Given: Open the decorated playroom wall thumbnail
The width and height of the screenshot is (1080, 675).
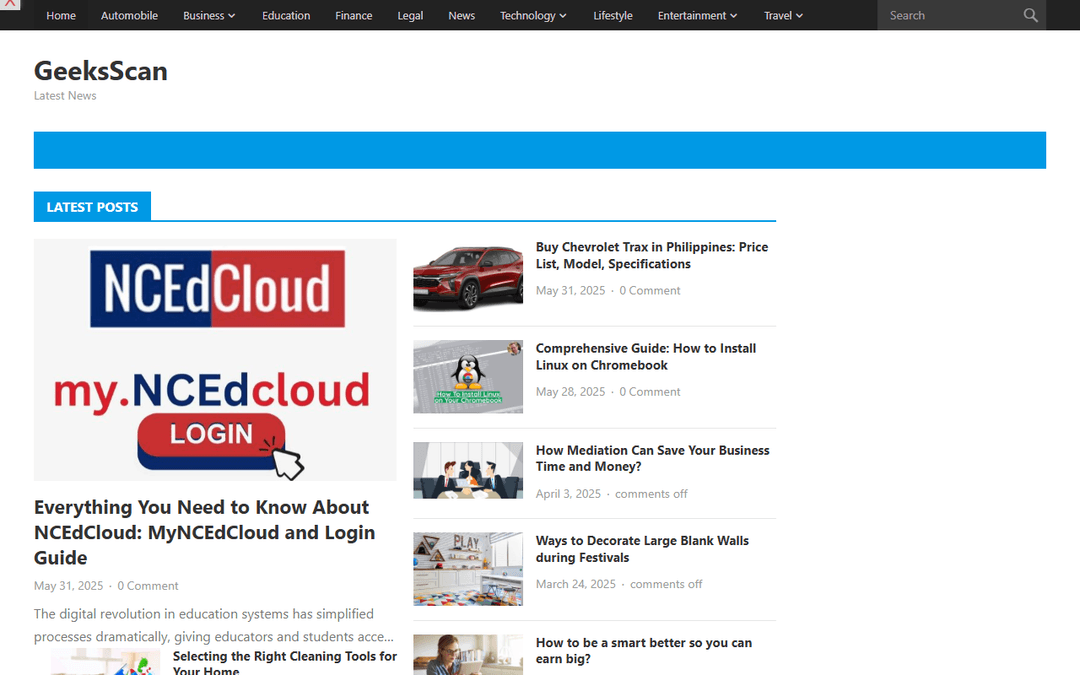Looking at the screenshot, I should 468,569.
